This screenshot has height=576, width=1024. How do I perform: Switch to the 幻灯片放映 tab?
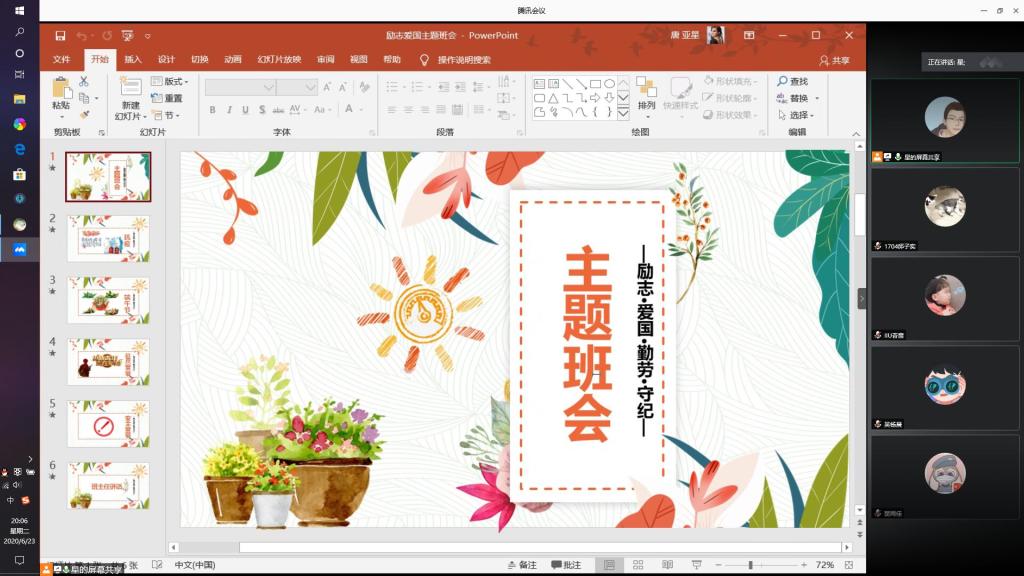pyautogui.click(x=278, y=60)
